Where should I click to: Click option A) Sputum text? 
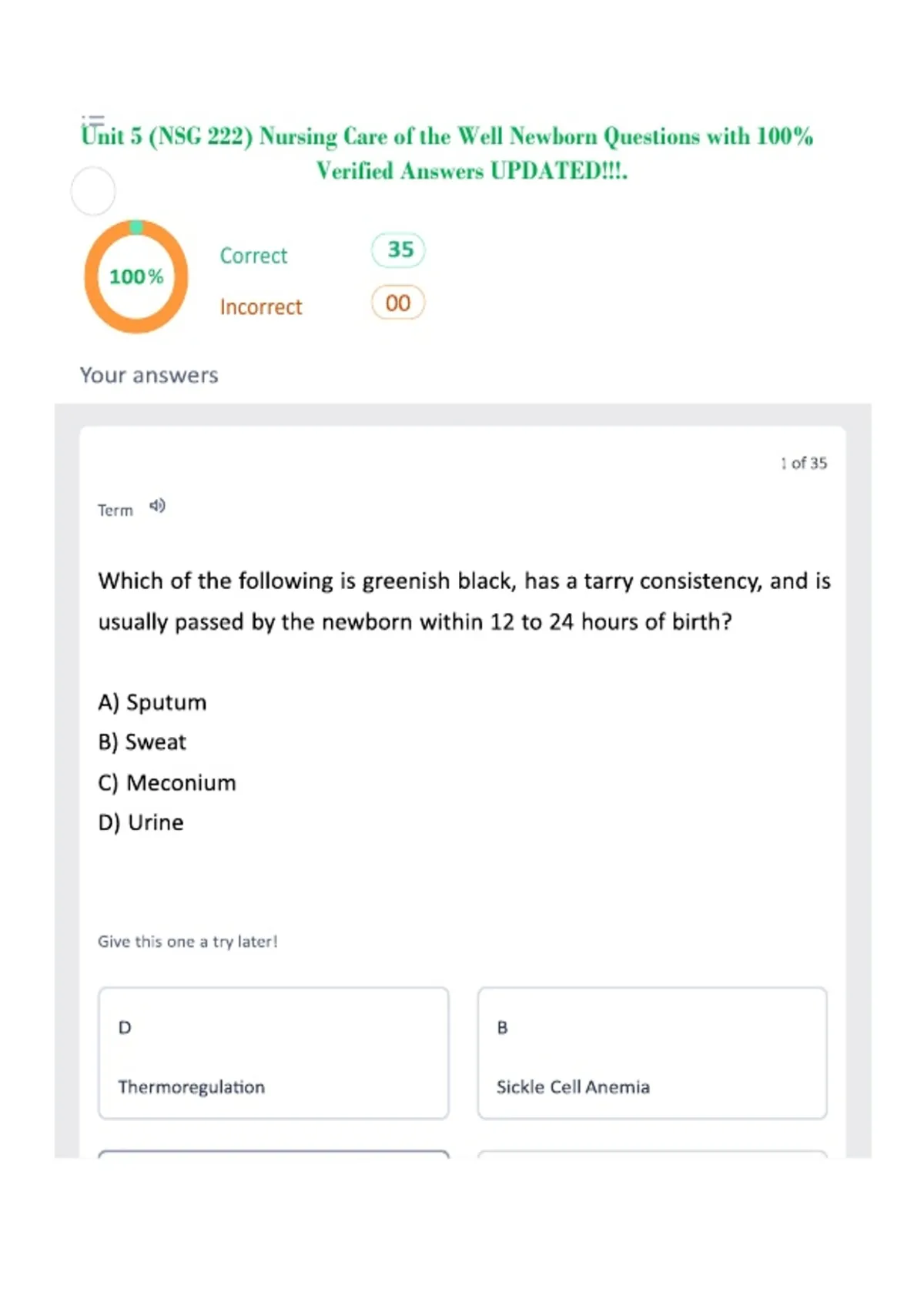152,702
